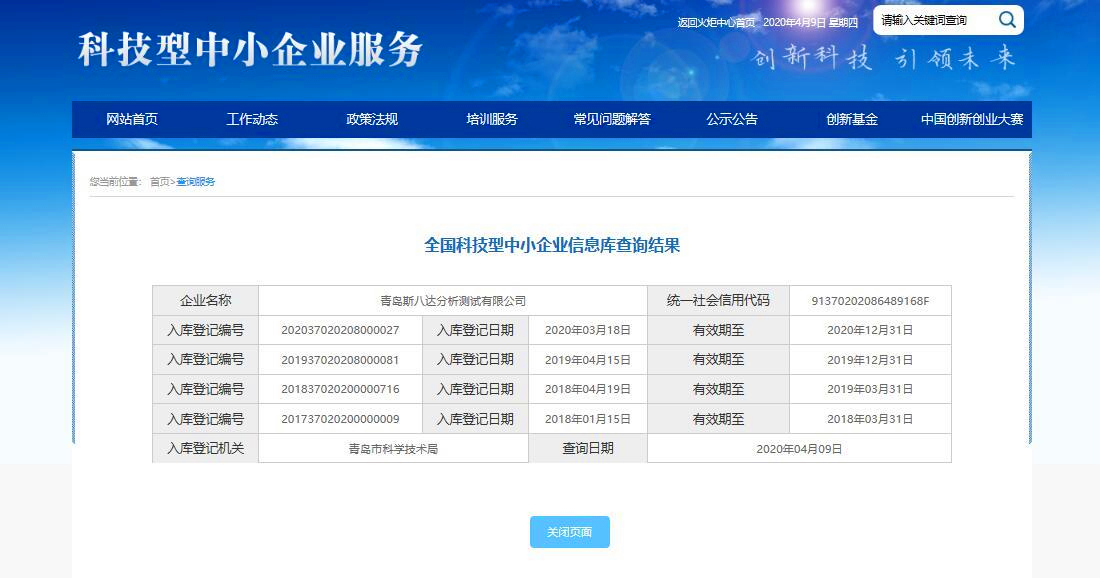Select credit code 91370202086489168F
This screenshot has height=578, width=1100.
[870, 301]
